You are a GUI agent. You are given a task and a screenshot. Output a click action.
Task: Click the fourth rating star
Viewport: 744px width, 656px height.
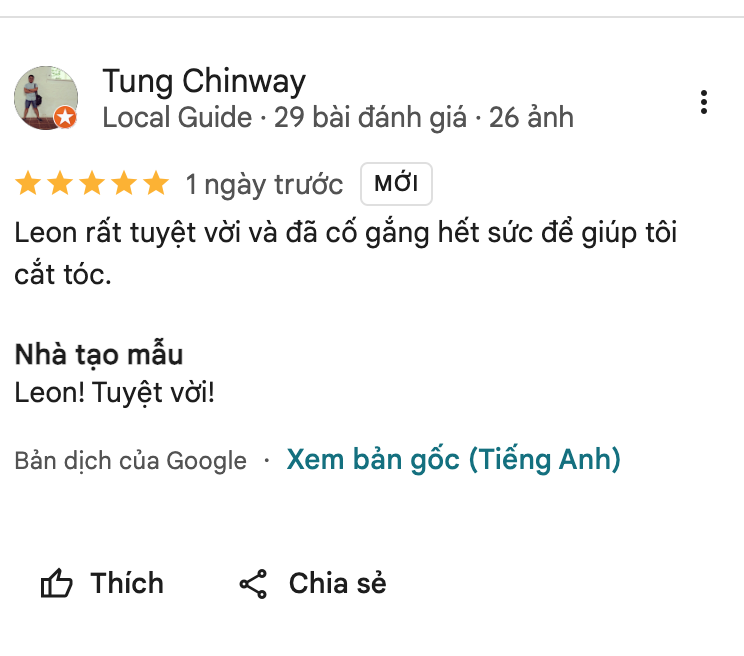tap(124, 184)
